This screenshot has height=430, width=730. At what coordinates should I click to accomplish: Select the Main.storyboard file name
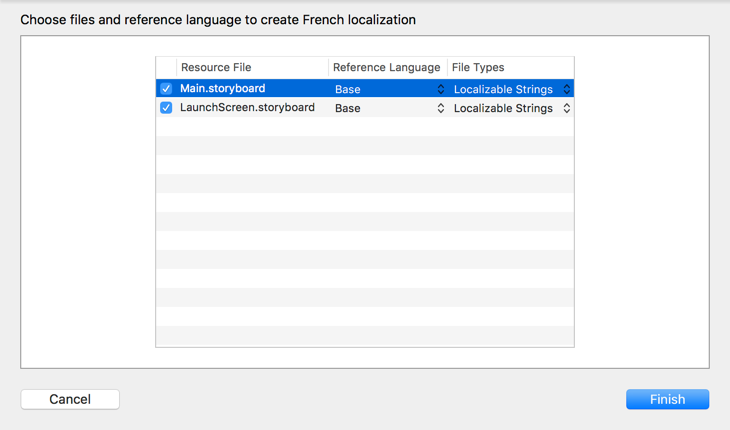click(222, 89)
